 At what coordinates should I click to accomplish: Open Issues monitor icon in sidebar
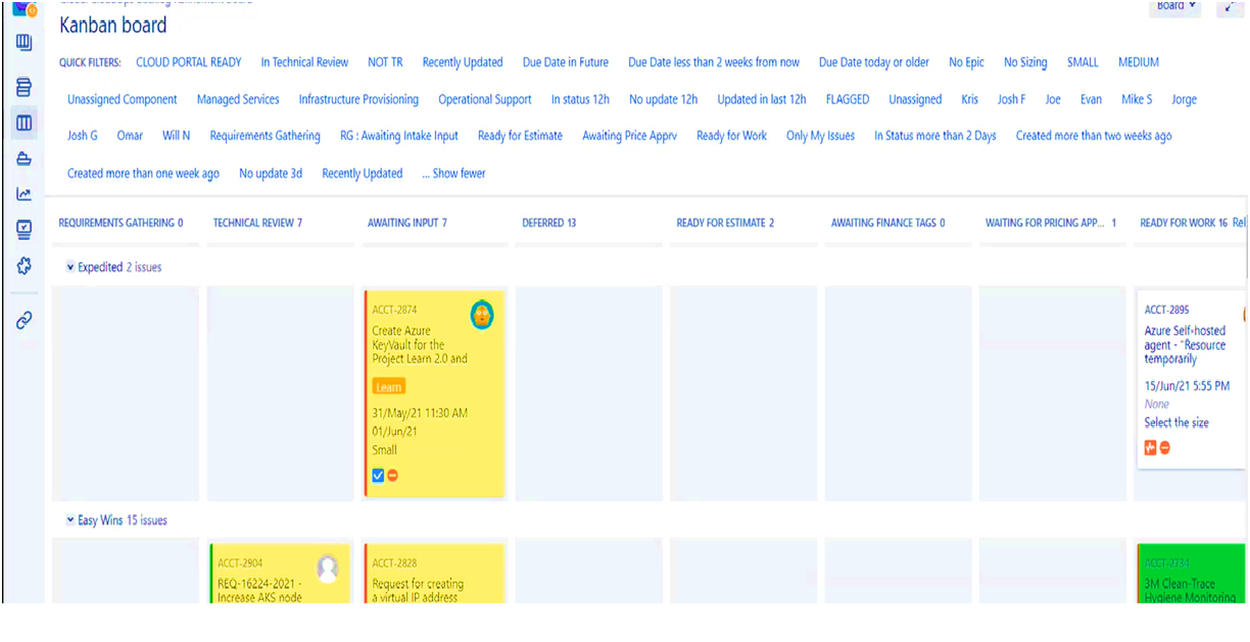tap(24, 230)
